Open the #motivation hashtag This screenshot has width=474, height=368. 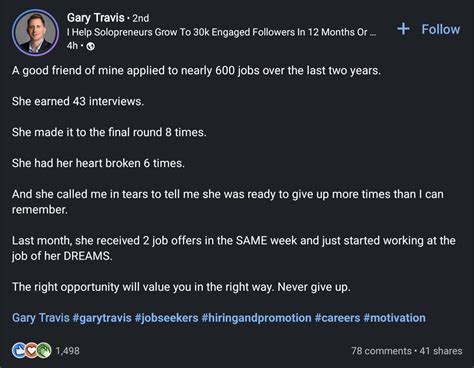click(395, 318)
